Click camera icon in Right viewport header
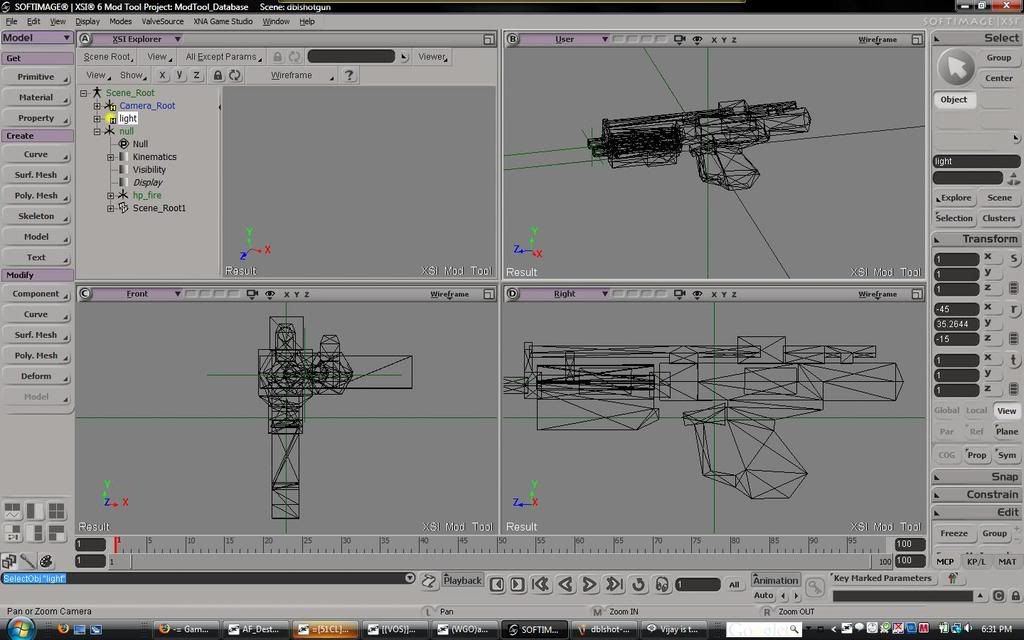Image resolution: width=1024 pixels, height=640 pixels. [x=679, y=294]
